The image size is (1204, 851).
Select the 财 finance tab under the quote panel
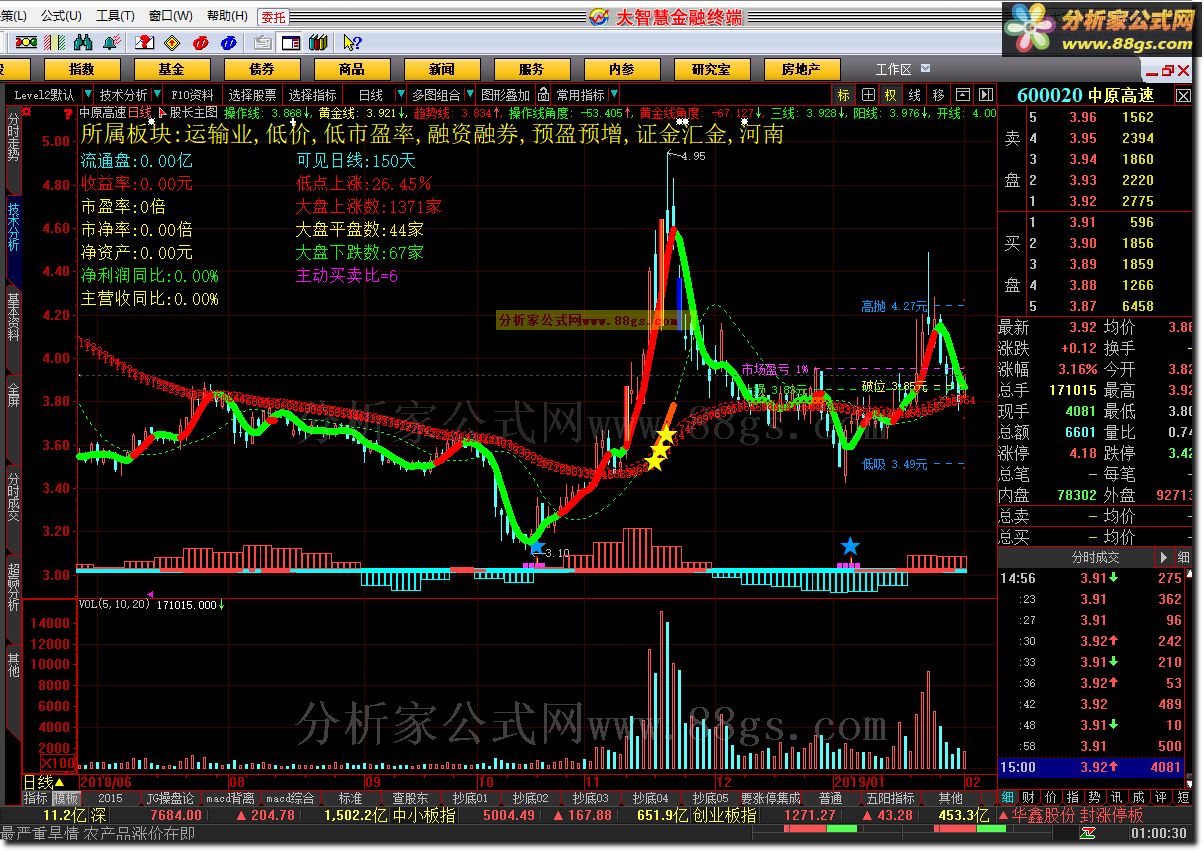click(1030, 798)
